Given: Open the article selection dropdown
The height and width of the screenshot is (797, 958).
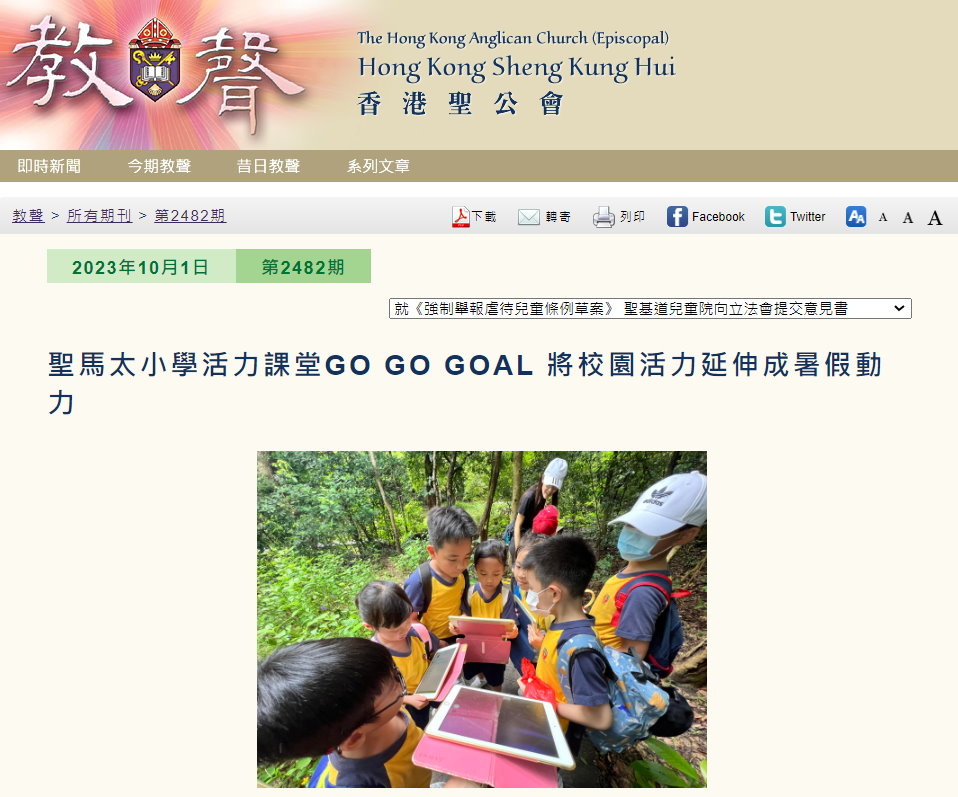Looking at the screenshot, I should pyautogui.click(x=650, y=309).
